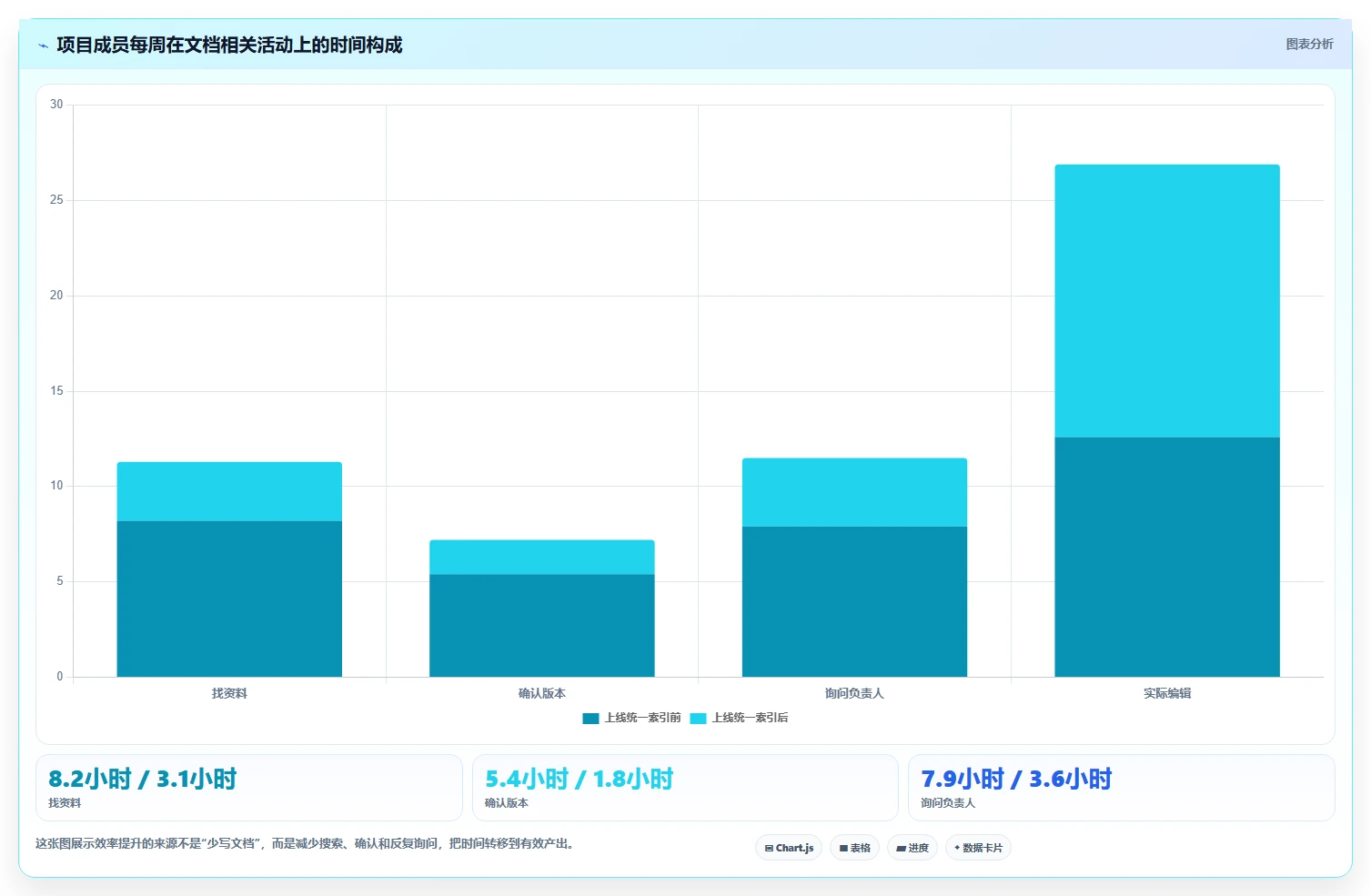Click the 找资料 bar's dark lower segment
Viewport: 1371px width, 896px height.
(x=229, y=599)
